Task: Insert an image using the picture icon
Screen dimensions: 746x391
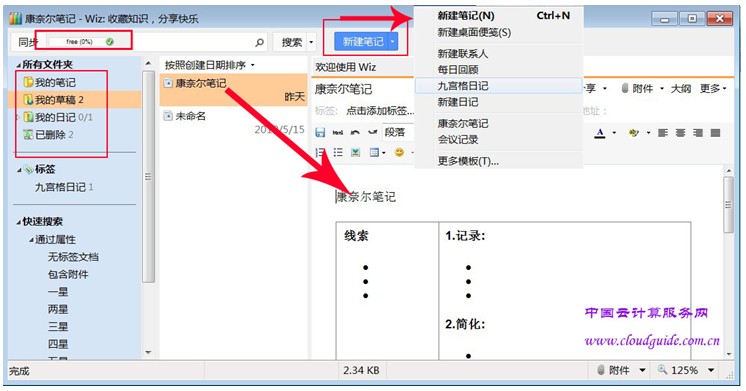Action: (355, 152)
